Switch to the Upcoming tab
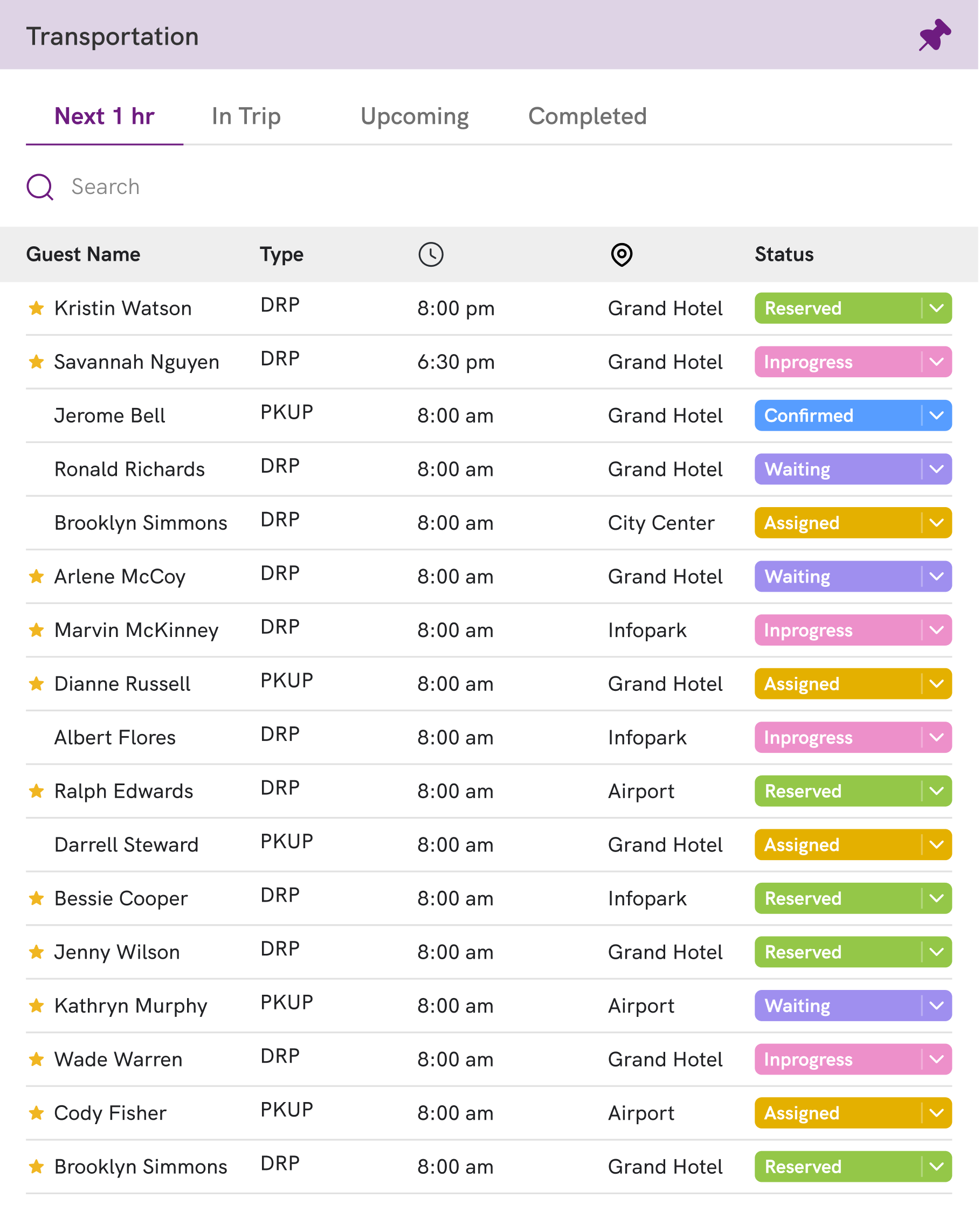 pyautogui.click(x=415, y=116)
